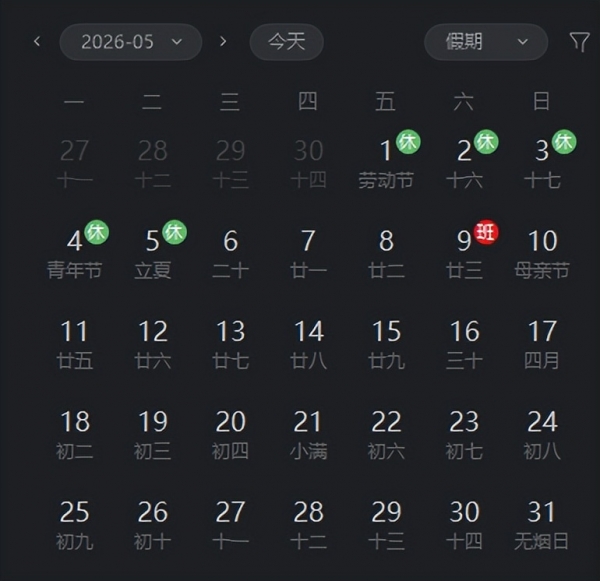Open the filter funnel icon
The image size is (600, 581).
click(x=579, y=42)
